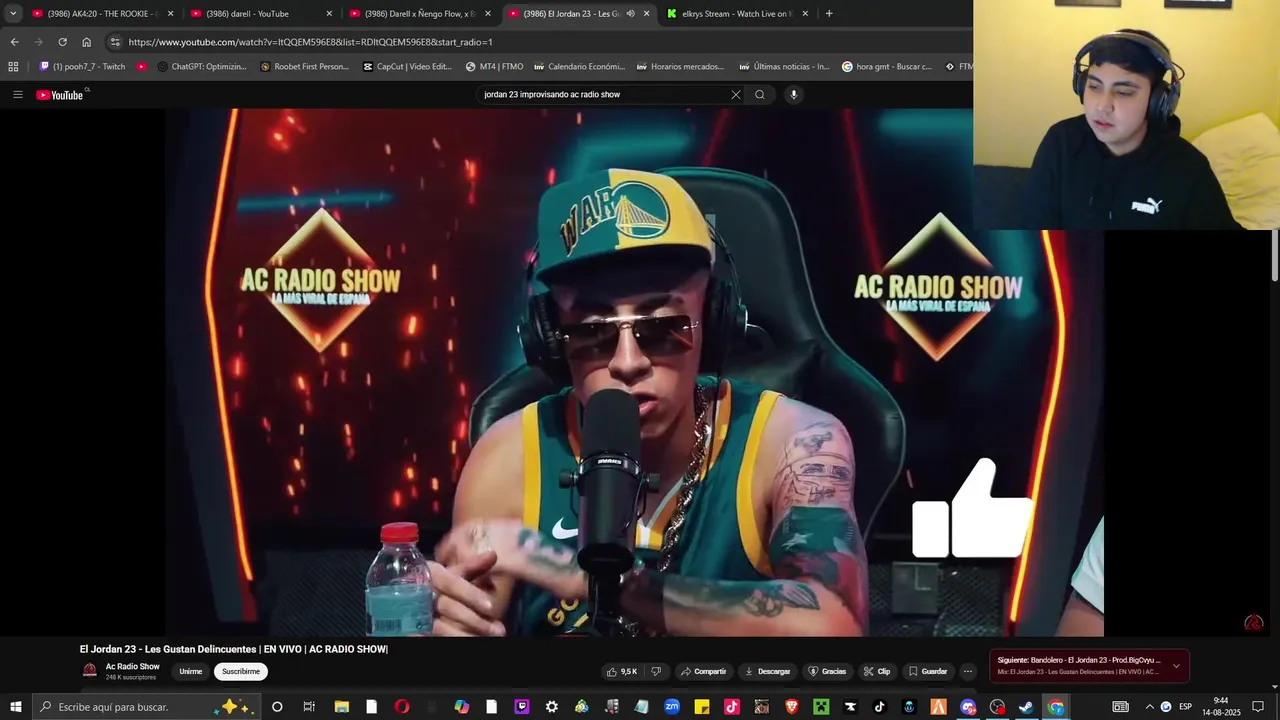
Task: Launch Opera from the taskbar
Action: tap(402, 707)
